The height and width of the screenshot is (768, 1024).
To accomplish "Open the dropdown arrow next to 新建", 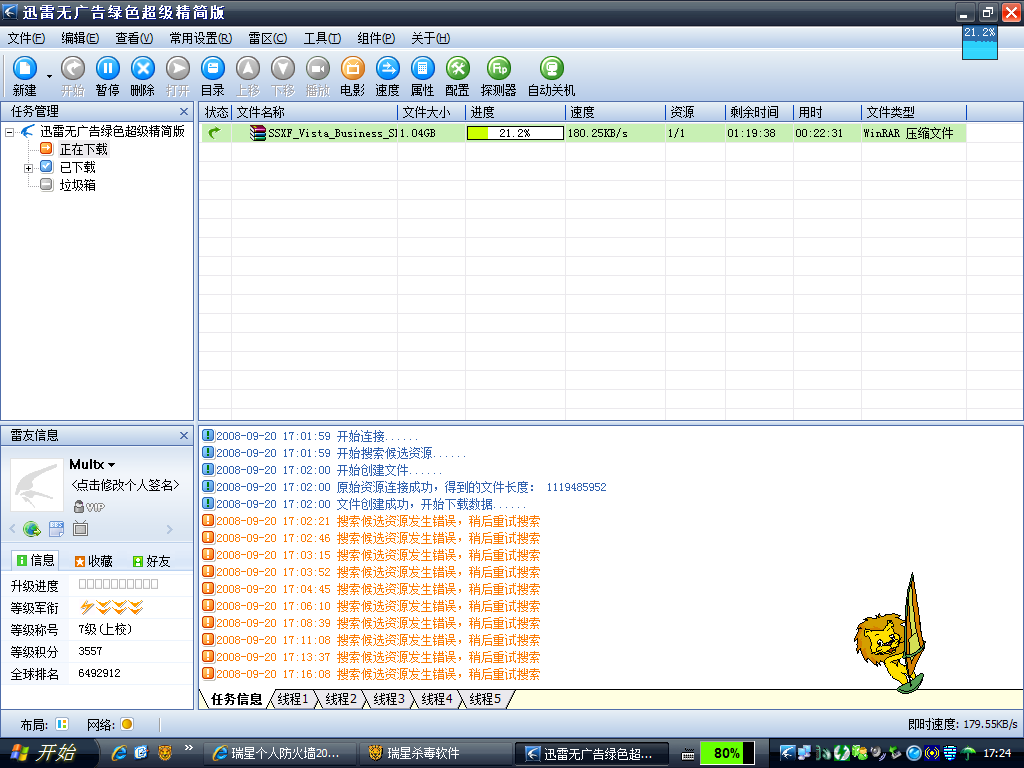I will [49, 76].
